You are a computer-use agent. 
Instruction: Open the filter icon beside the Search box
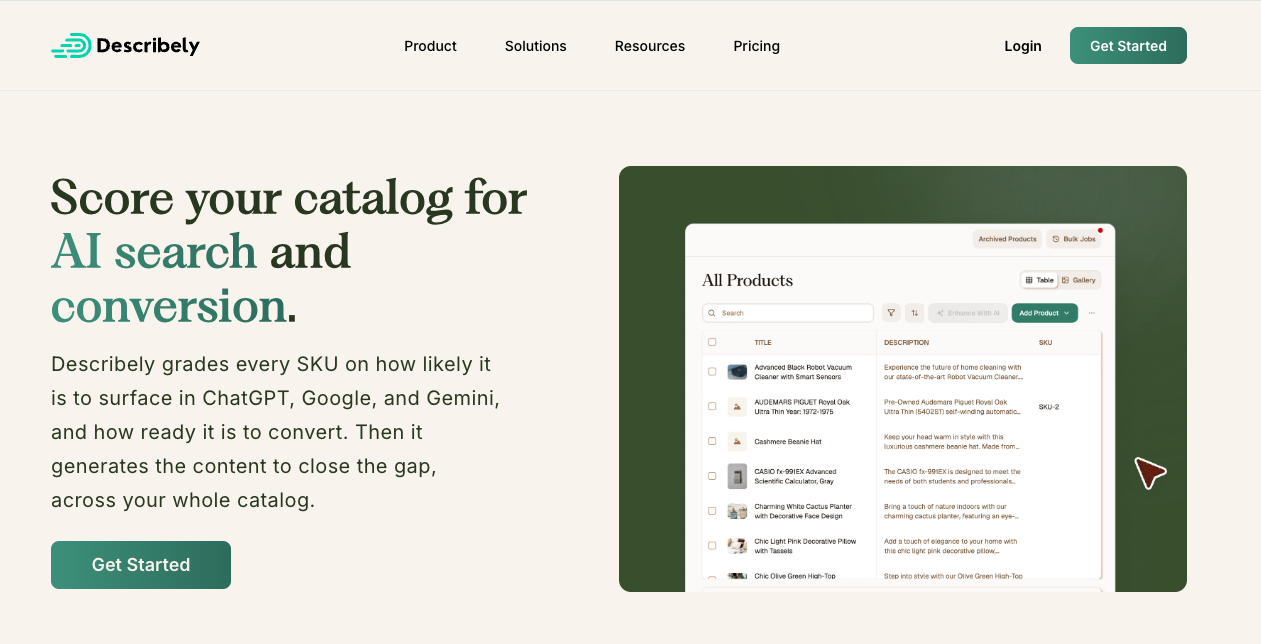tap(891, 313)
